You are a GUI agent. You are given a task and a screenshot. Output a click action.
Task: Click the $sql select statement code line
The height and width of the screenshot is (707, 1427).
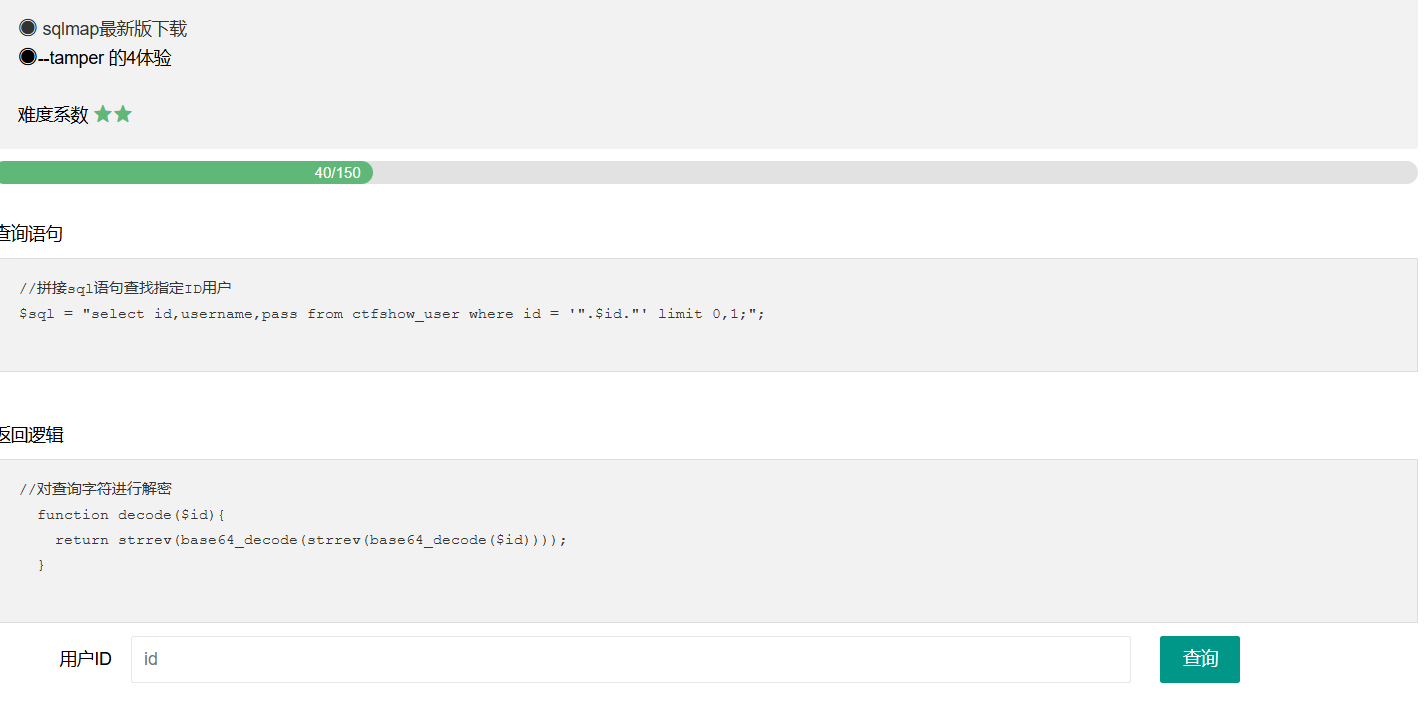click(x=392, y=314)
